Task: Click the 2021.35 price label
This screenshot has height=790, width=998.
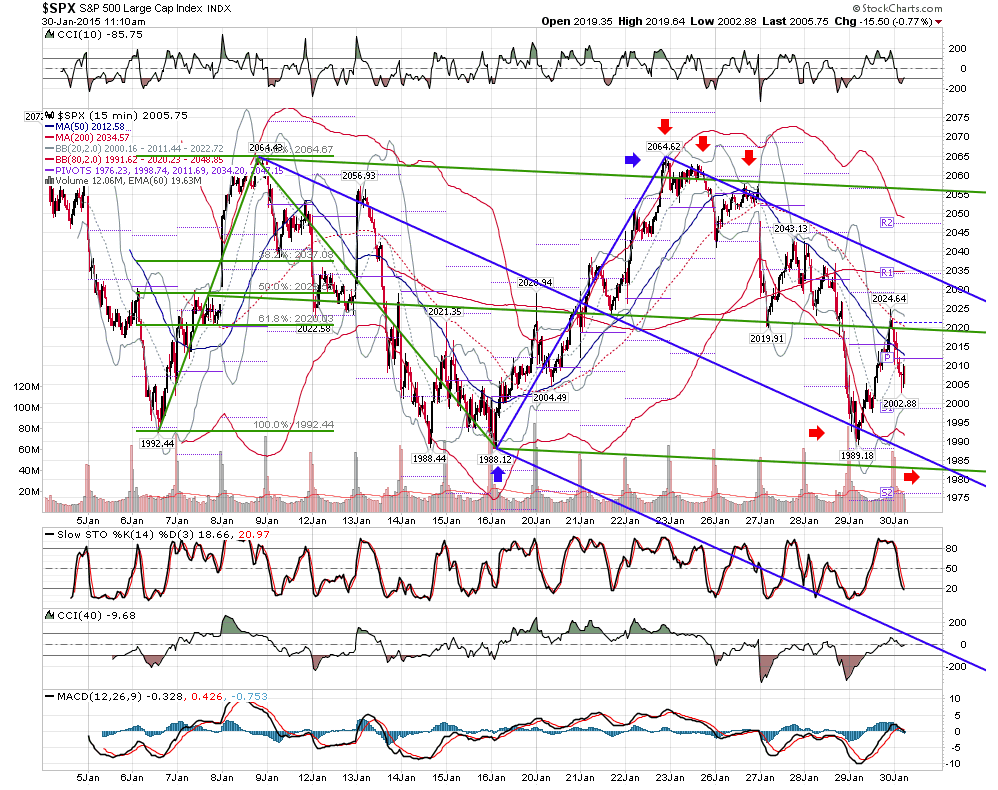Action: click(444, 311)
